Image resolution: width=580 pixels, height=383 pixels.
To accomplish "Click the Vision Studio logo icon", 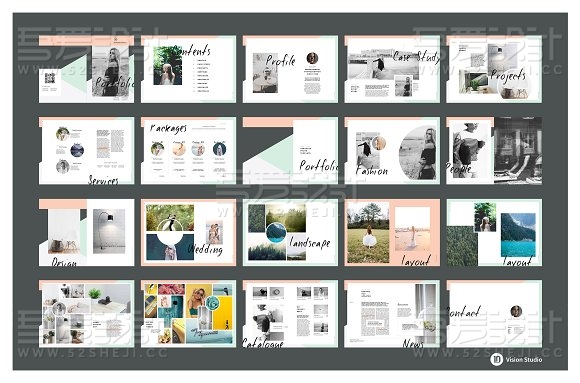I will tap(496, 359).
